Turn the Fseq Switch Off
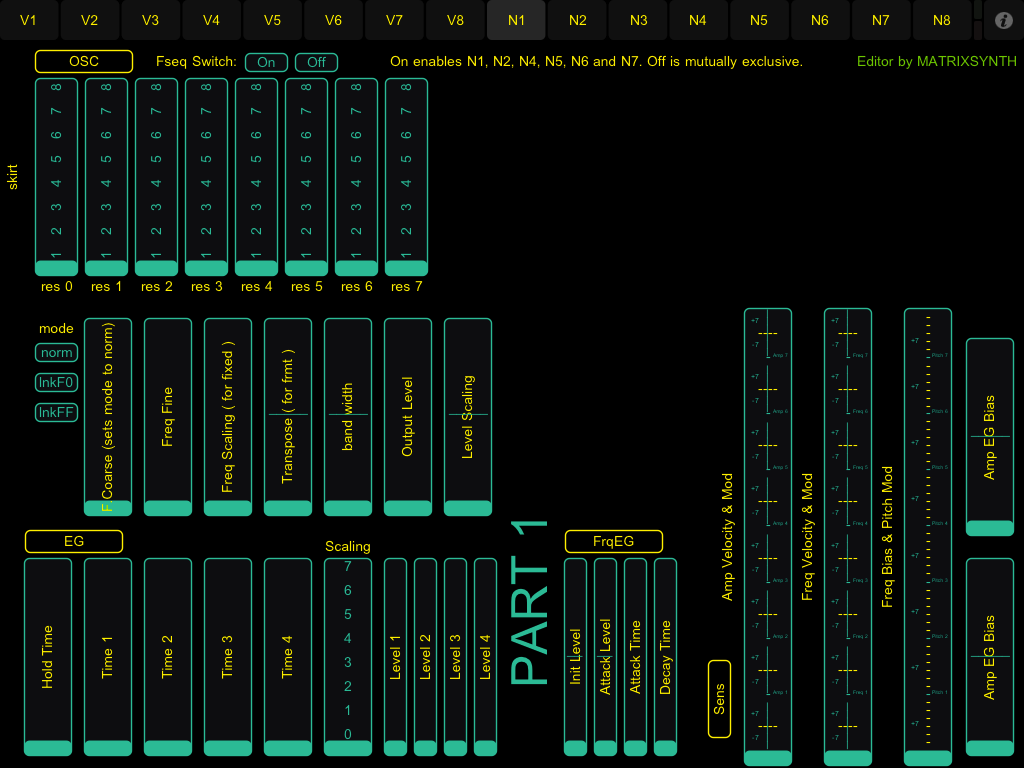1024x768 pixels. click(316, 62)
